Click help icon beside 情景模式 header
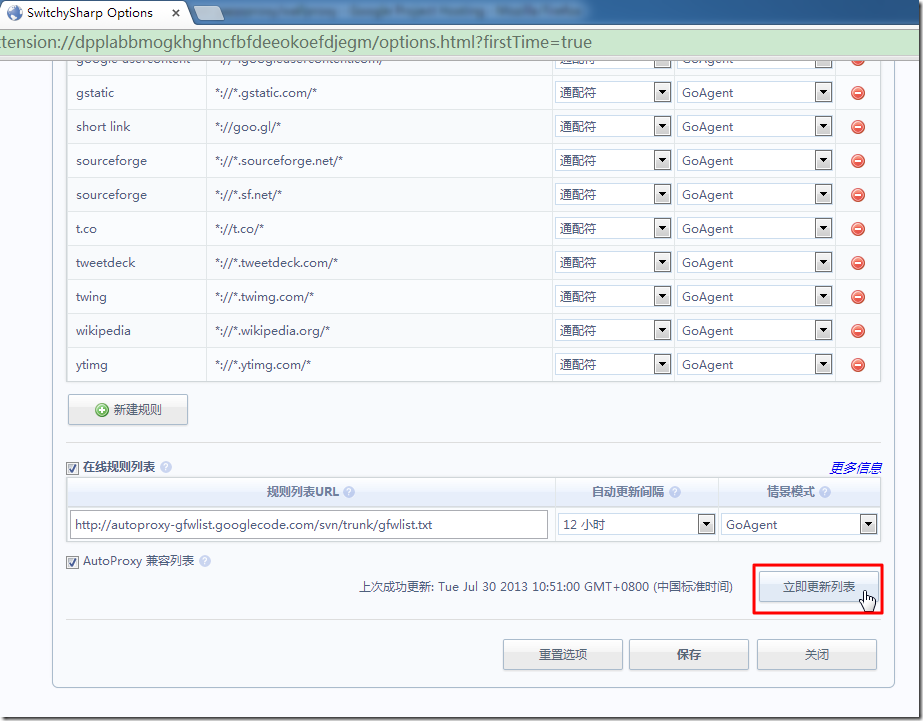The height and width of the screenshot is (721, 923). coord(825,492)
